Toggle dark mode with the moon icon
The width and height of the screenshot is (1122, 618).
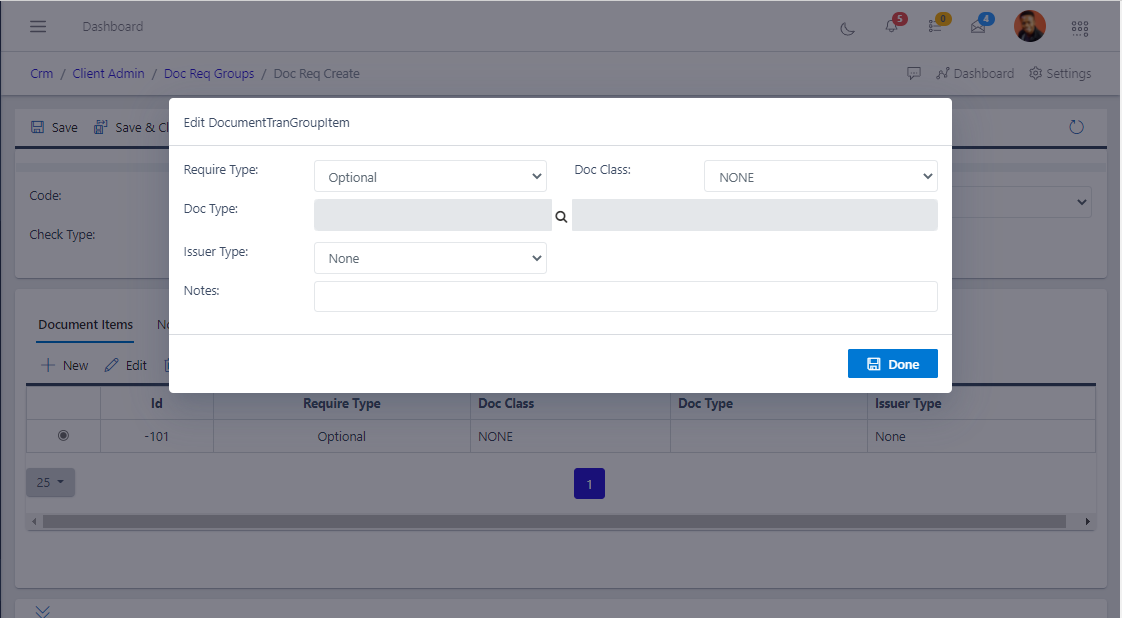click(x=847, y=30)
